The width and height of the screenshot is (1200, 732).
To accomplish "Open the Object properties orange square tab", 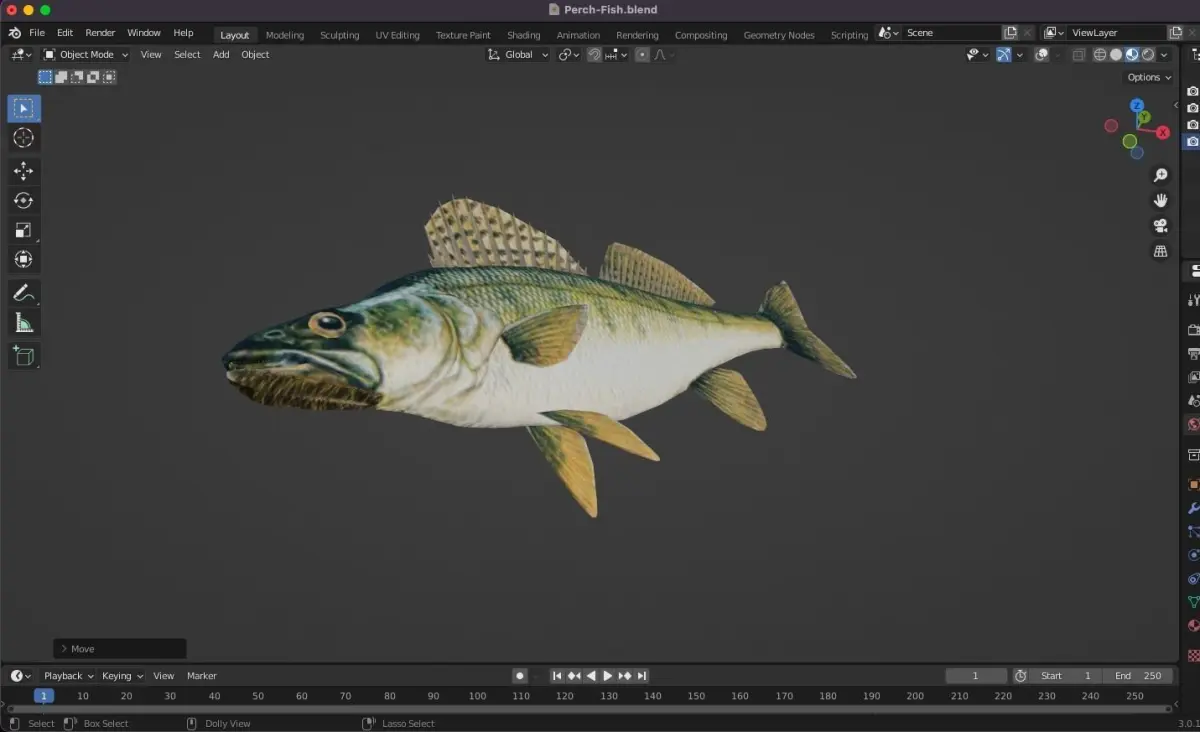I will coord(1193,485).
